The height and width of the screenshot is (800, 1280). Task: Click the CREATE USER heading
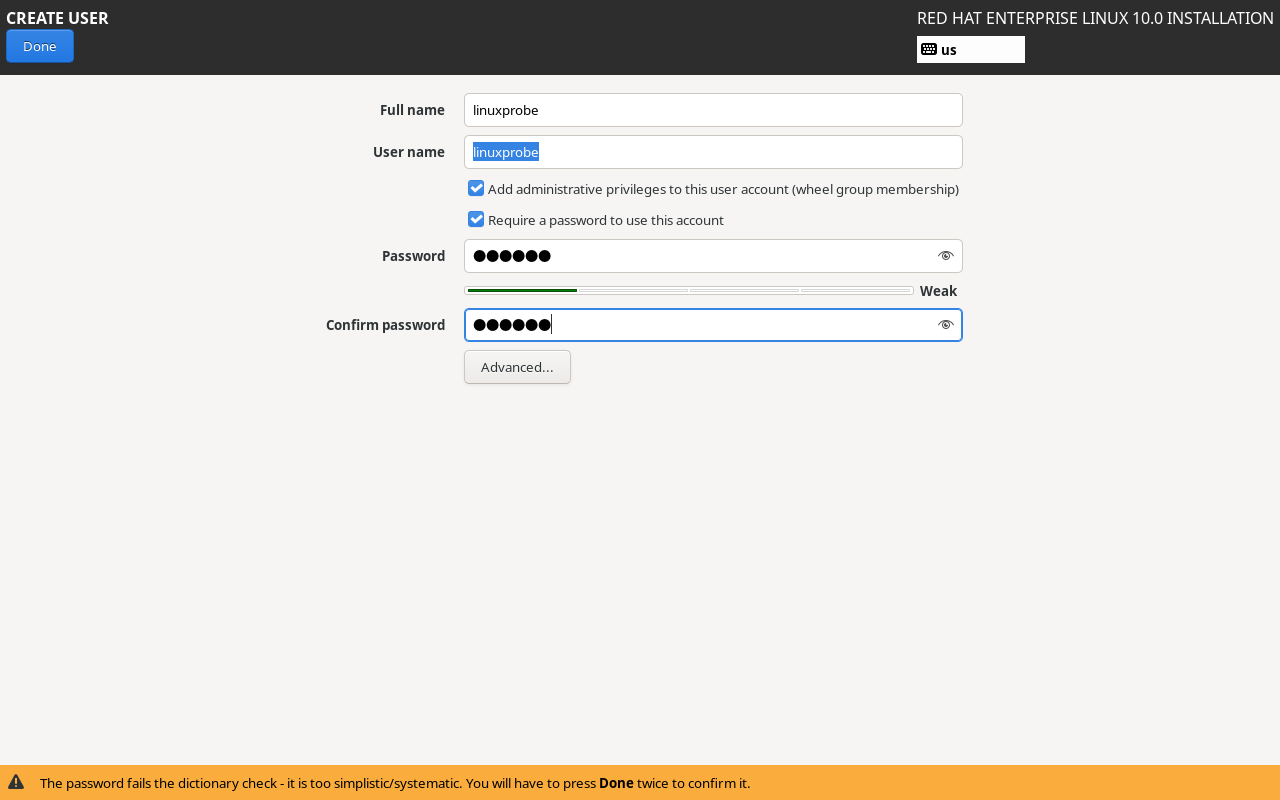tap(57, 18)
